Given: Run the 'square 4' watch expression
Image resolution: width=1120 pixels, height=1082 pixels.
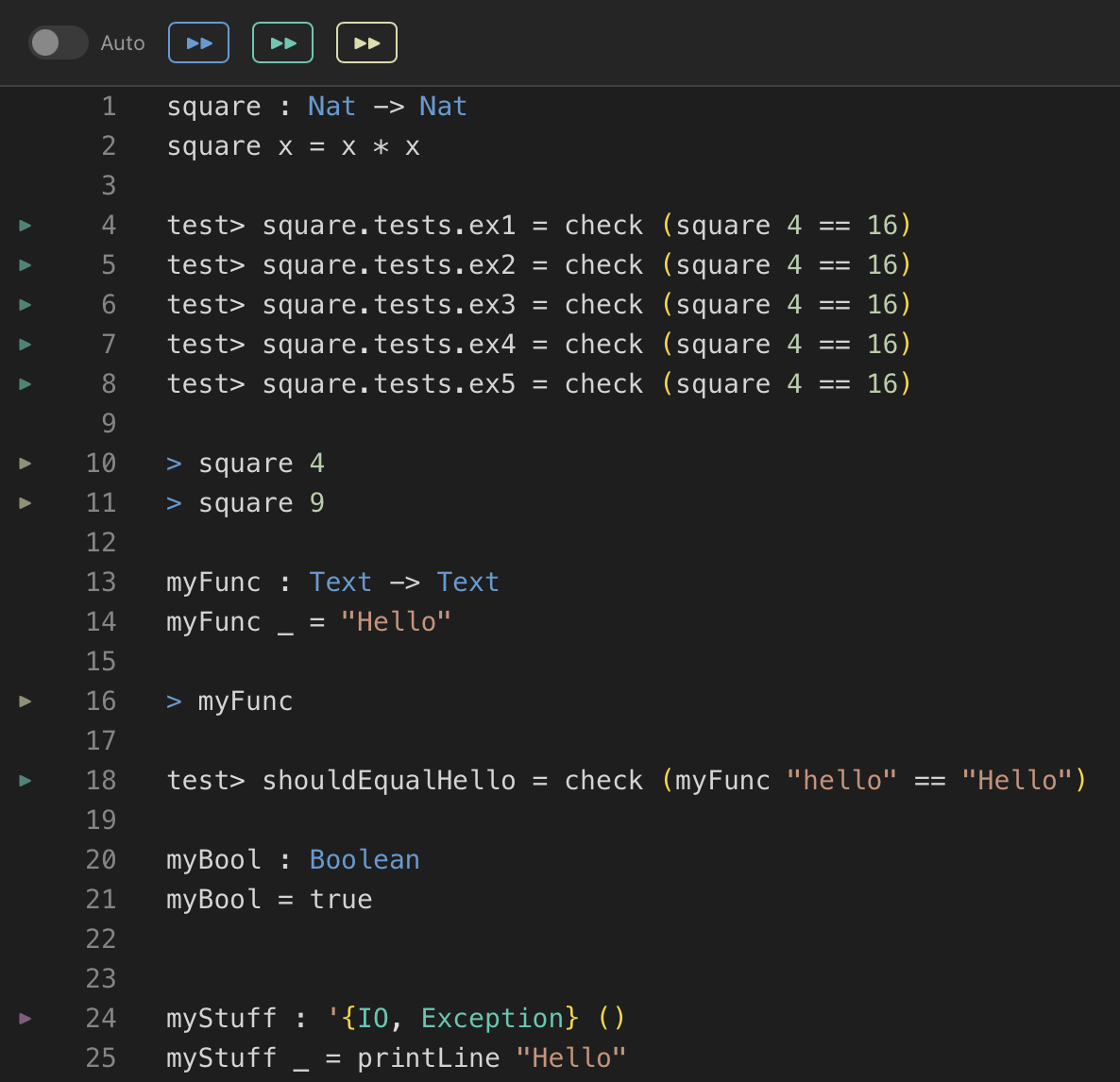Looking at the screenshot, I should point(25,463).
